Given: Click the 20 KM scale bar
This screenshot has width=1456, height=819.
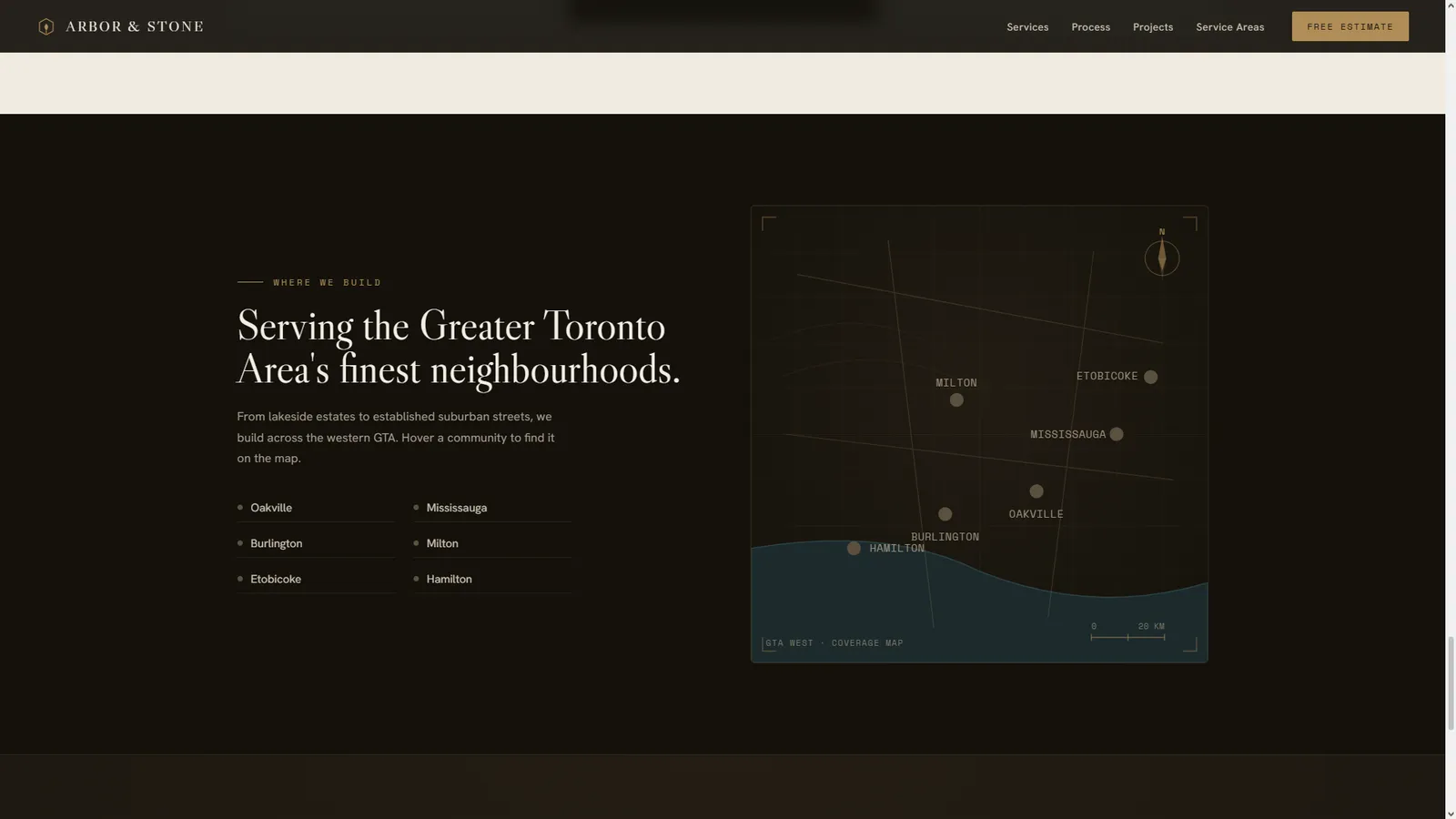Looking at the screenshot, I should coord(1127,632).
